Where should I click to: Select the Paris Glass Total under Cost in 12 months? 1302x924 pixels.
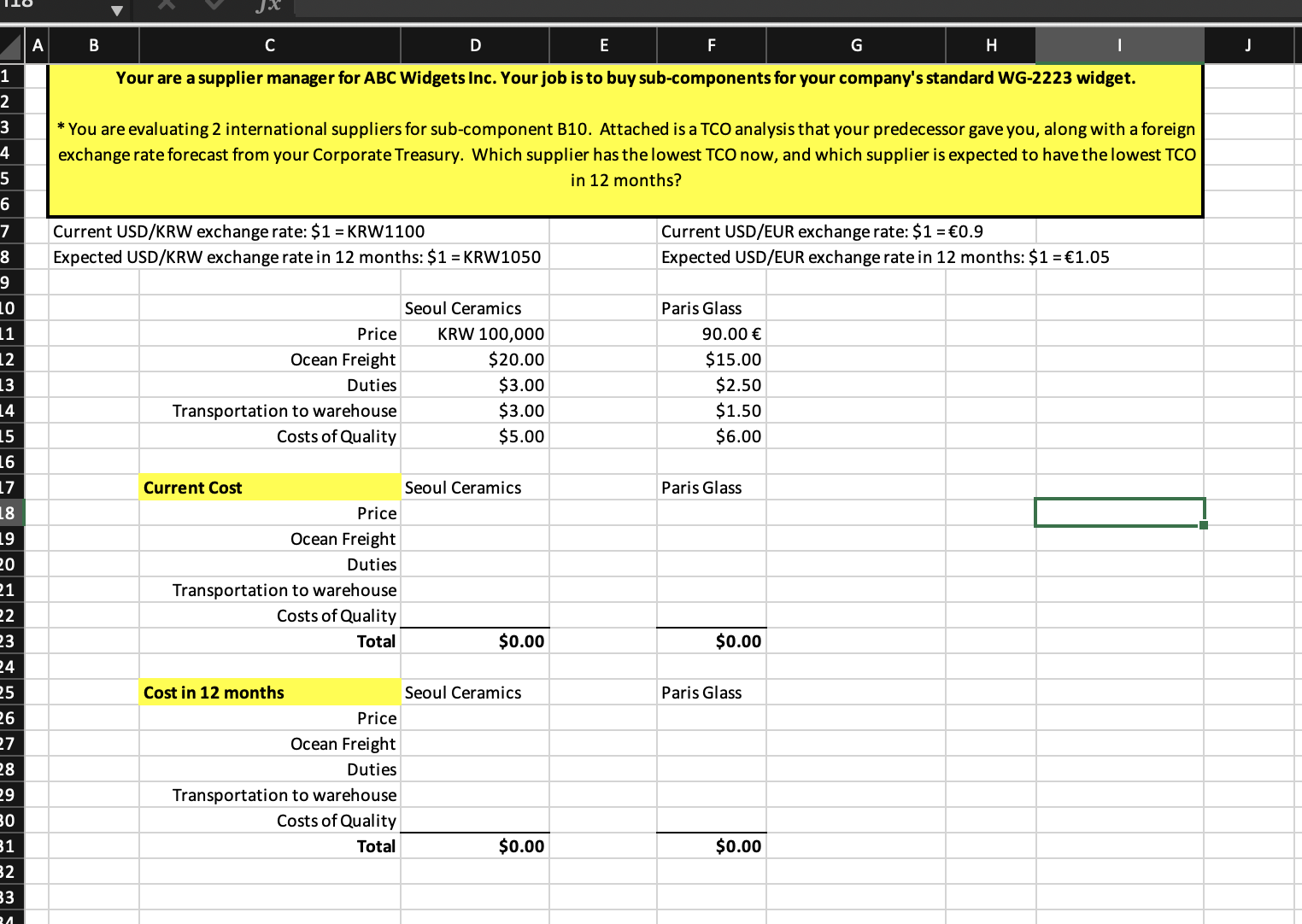712,846
